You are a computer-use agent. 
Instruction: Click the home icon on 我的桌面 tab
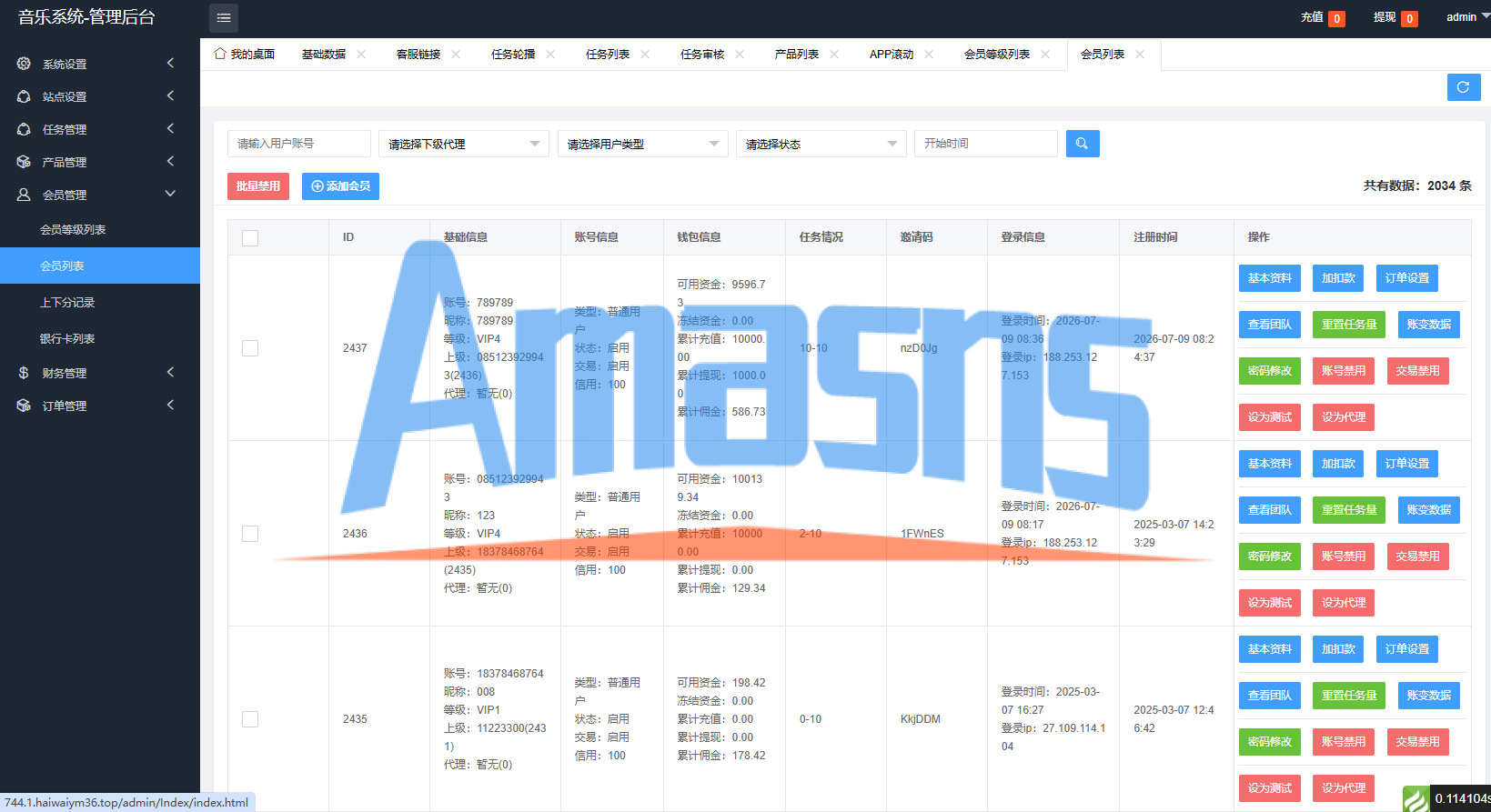click(219, 54)
